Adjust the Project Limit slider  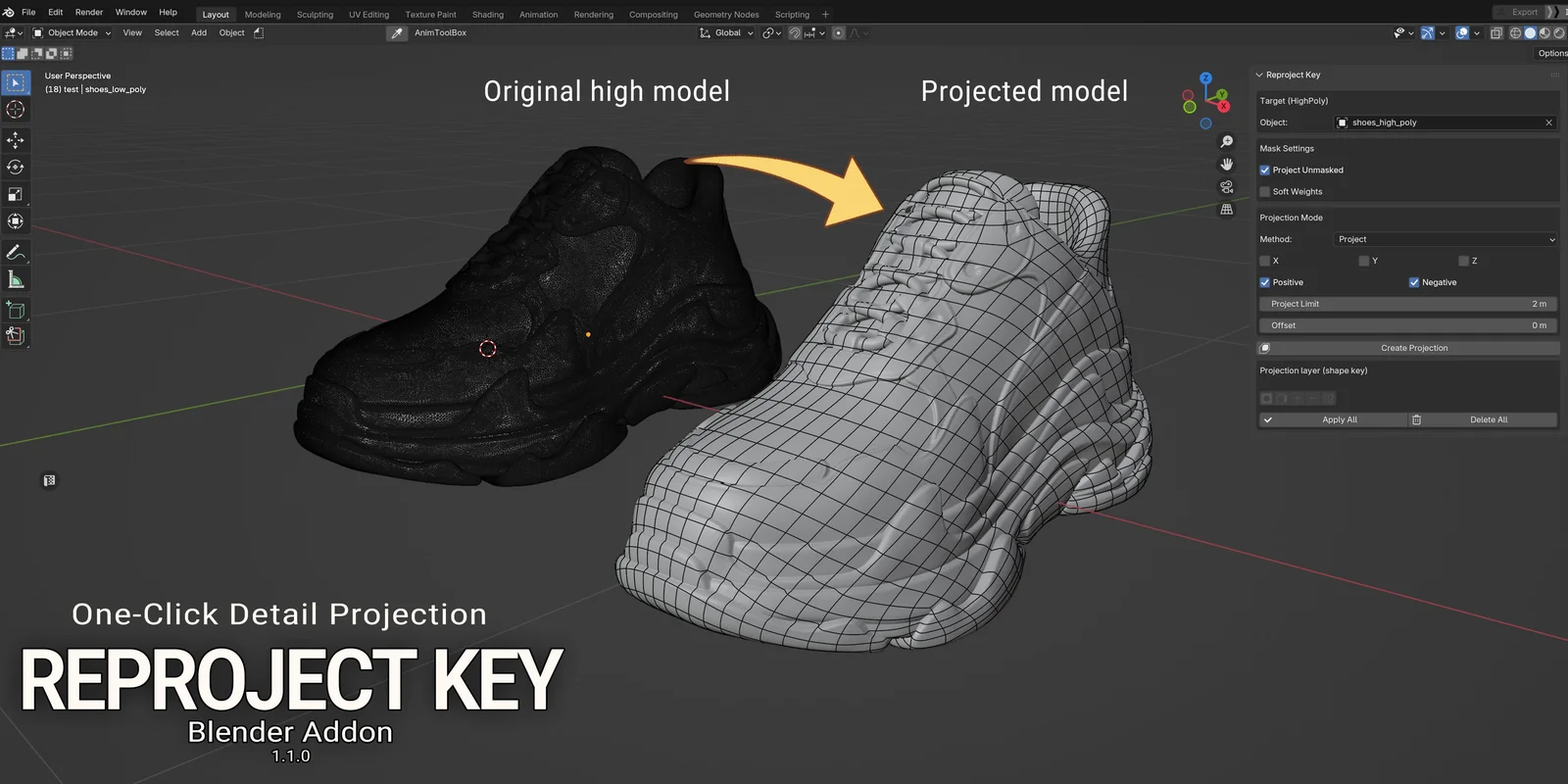pos(1408,304)
